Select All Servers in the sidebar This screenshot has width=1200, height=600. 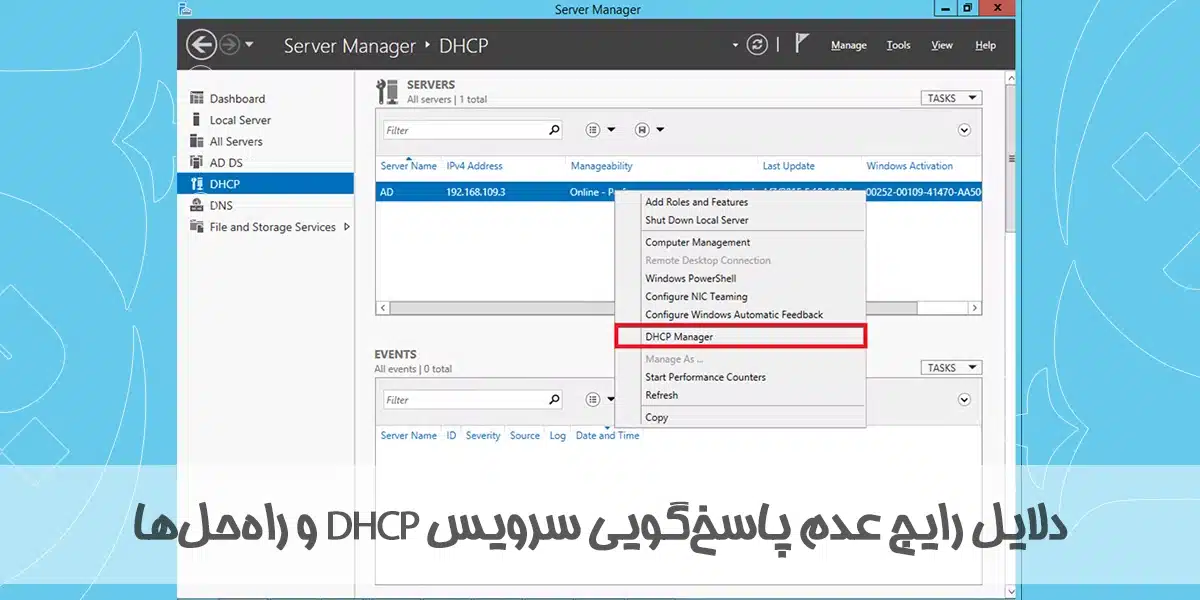click(x=236, y=141)
